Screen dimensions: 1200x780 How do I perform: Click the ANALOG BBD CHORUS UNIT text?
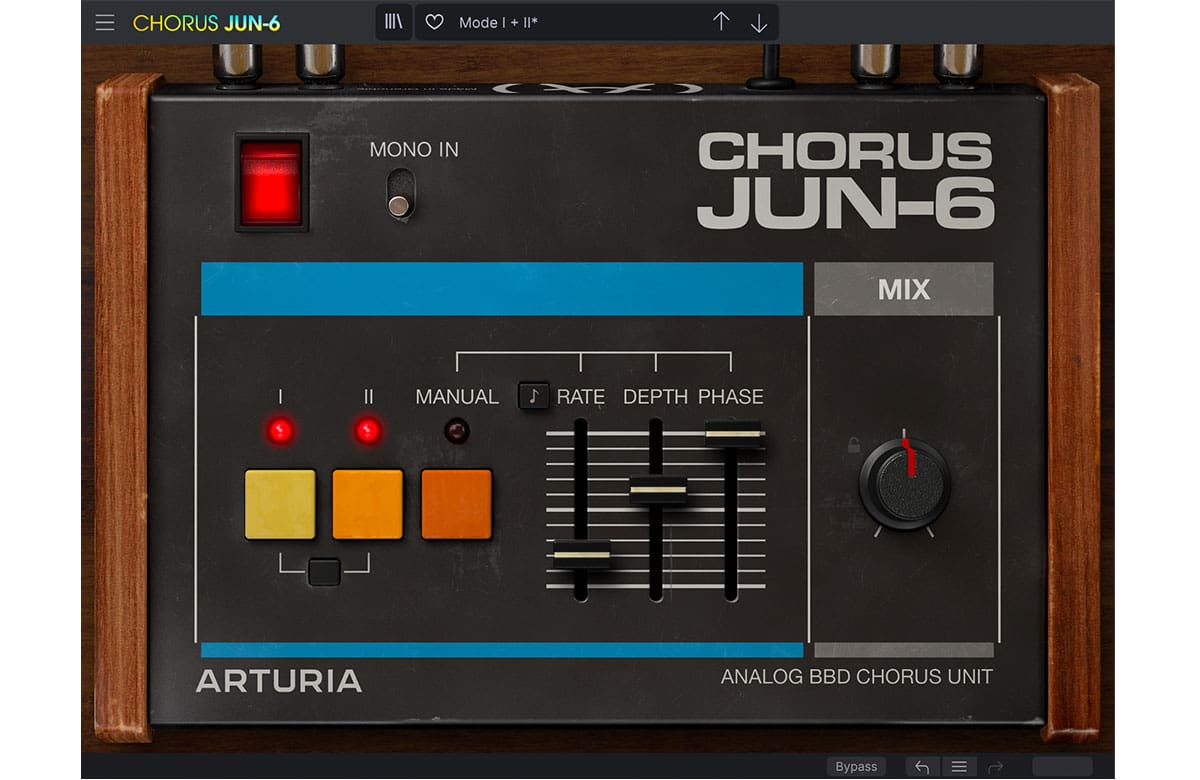coord(857,677)
